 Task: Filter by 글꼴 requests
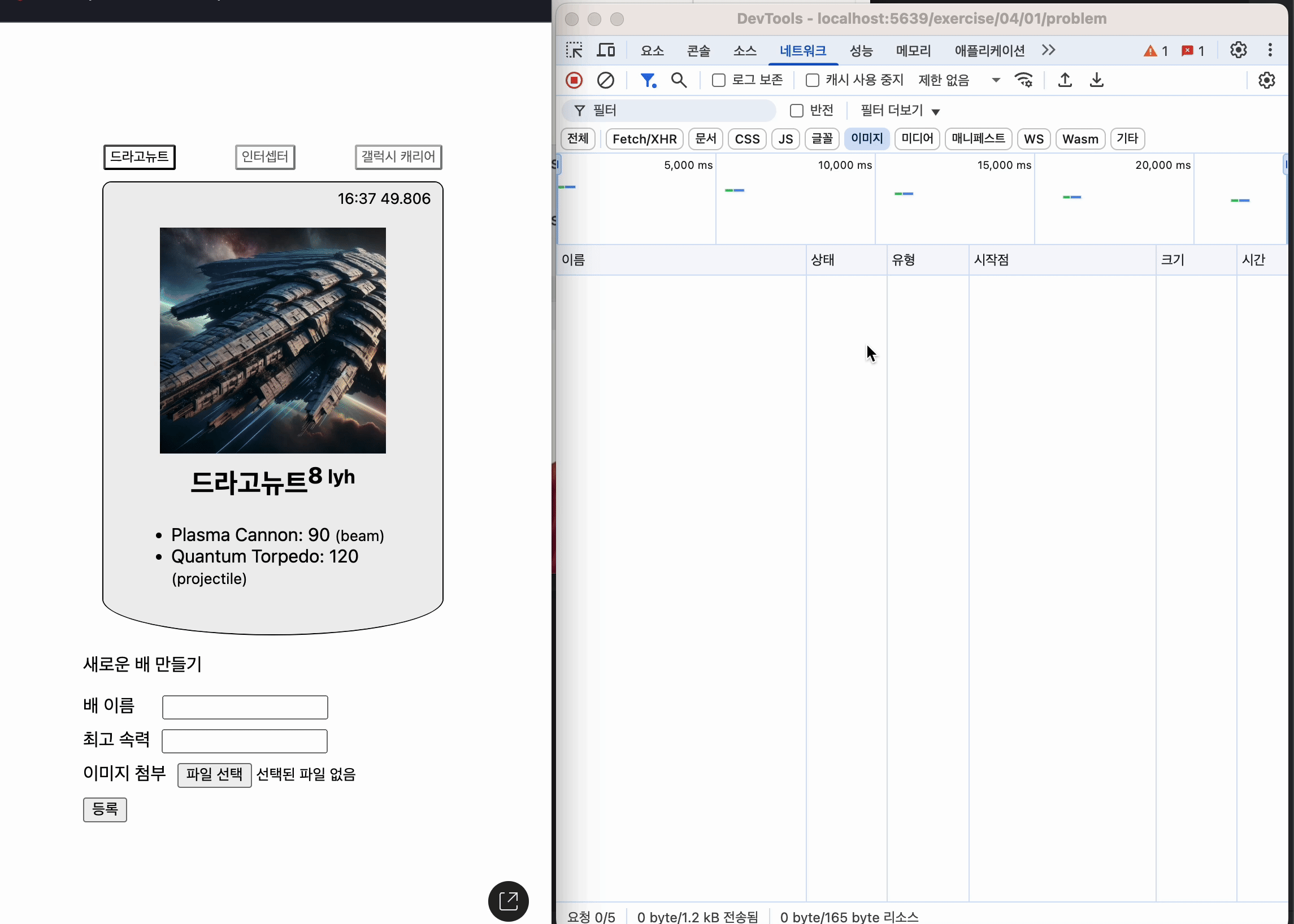822,139
